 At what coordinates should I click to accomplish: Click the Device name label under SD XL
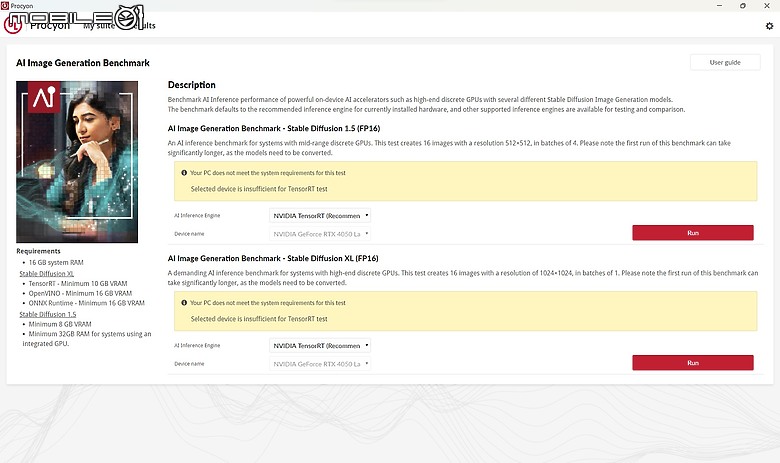coord(189,364)
